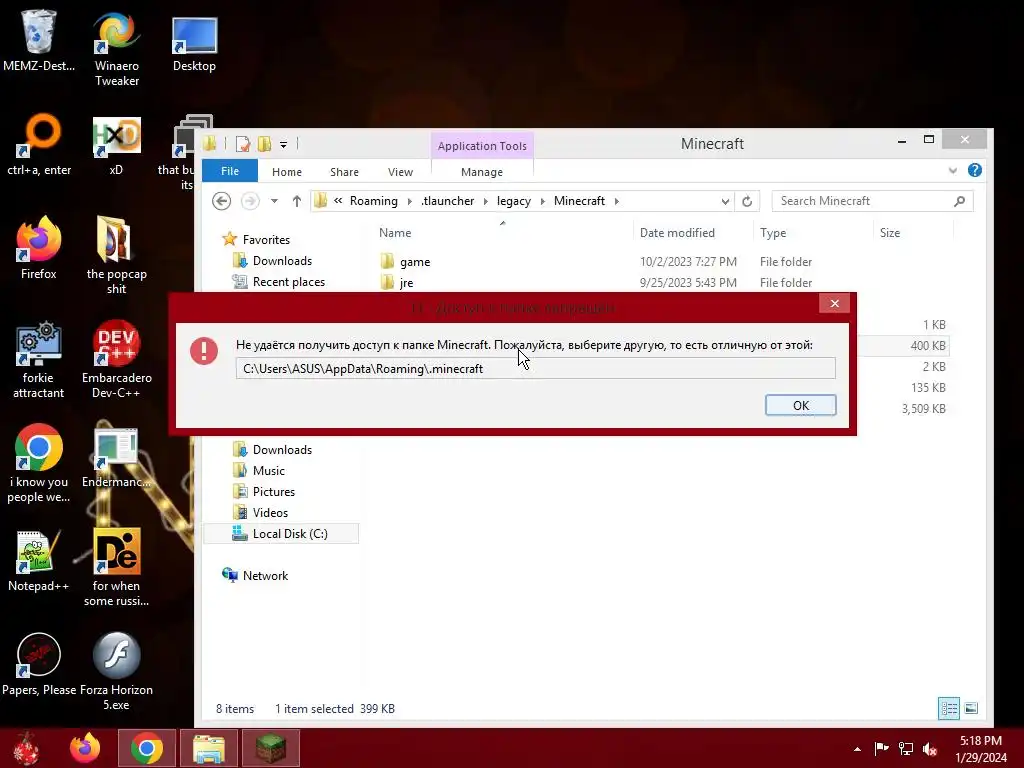Open the View ribbon tab
Image resolution: width=1024 pixels, height=768 pixels.
point(400,172)
